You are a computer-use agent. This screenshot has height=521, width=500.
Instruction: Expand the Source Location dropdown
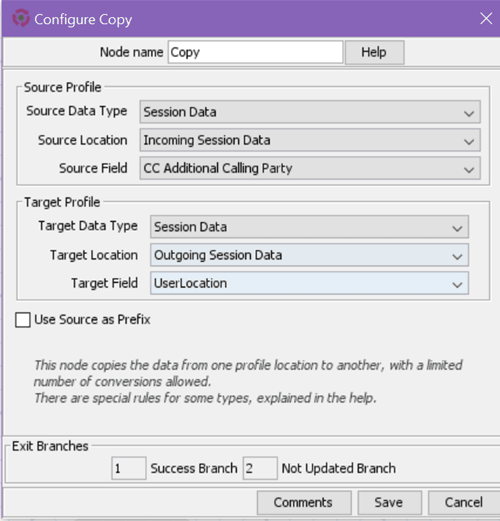310,140
